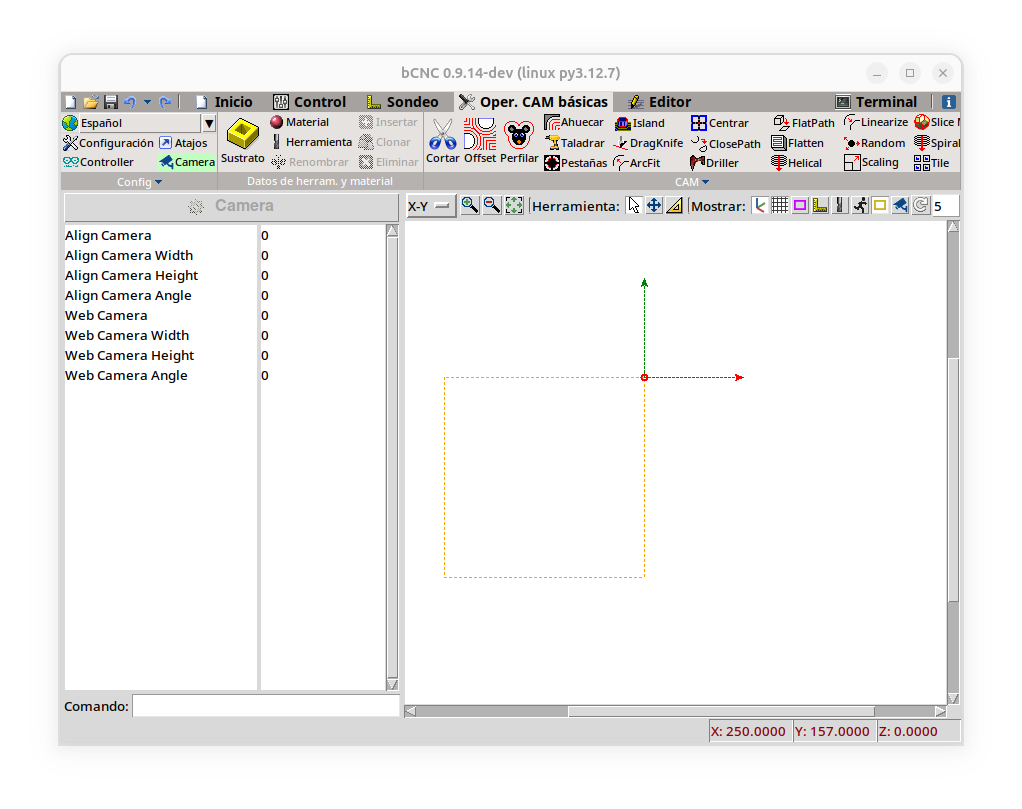The height and width of the screenshot is (809, 1022).
Task: Click the blue undo arrow
Action: (x=130, y=102)
